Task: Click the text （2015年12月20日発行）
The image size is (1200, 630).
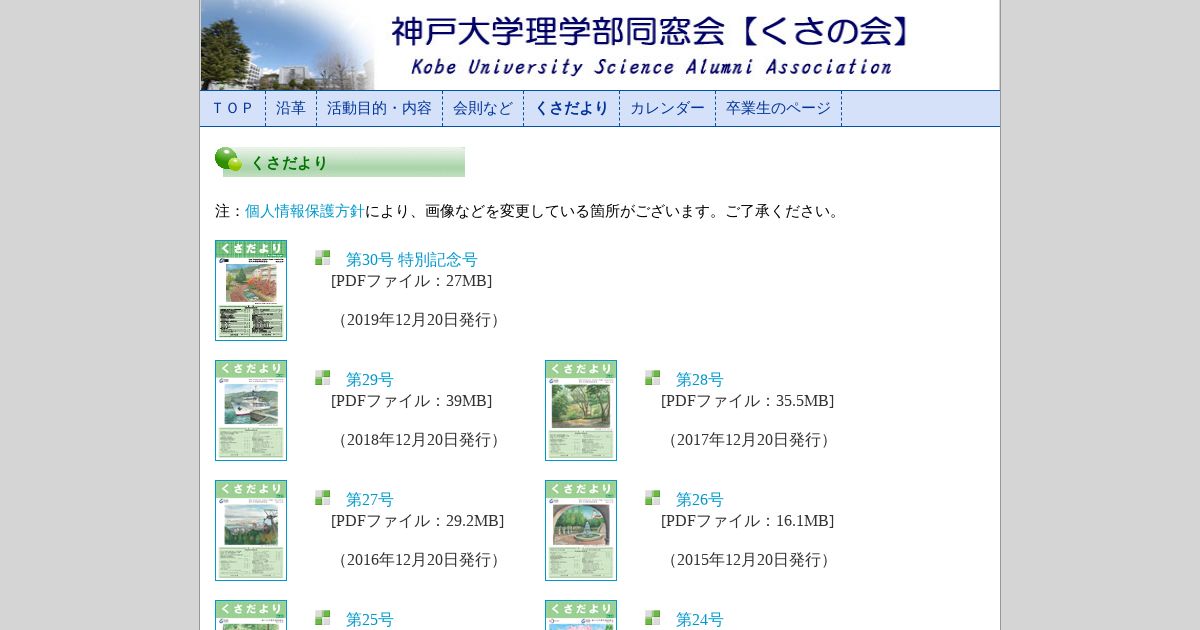Action: click(x=748, y=560)
